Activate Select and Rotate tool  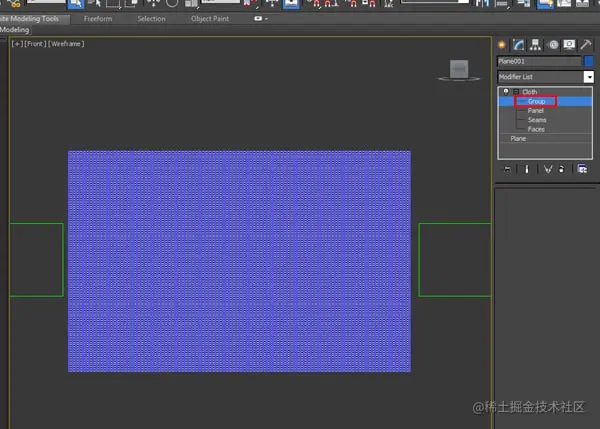click(172, 4)
